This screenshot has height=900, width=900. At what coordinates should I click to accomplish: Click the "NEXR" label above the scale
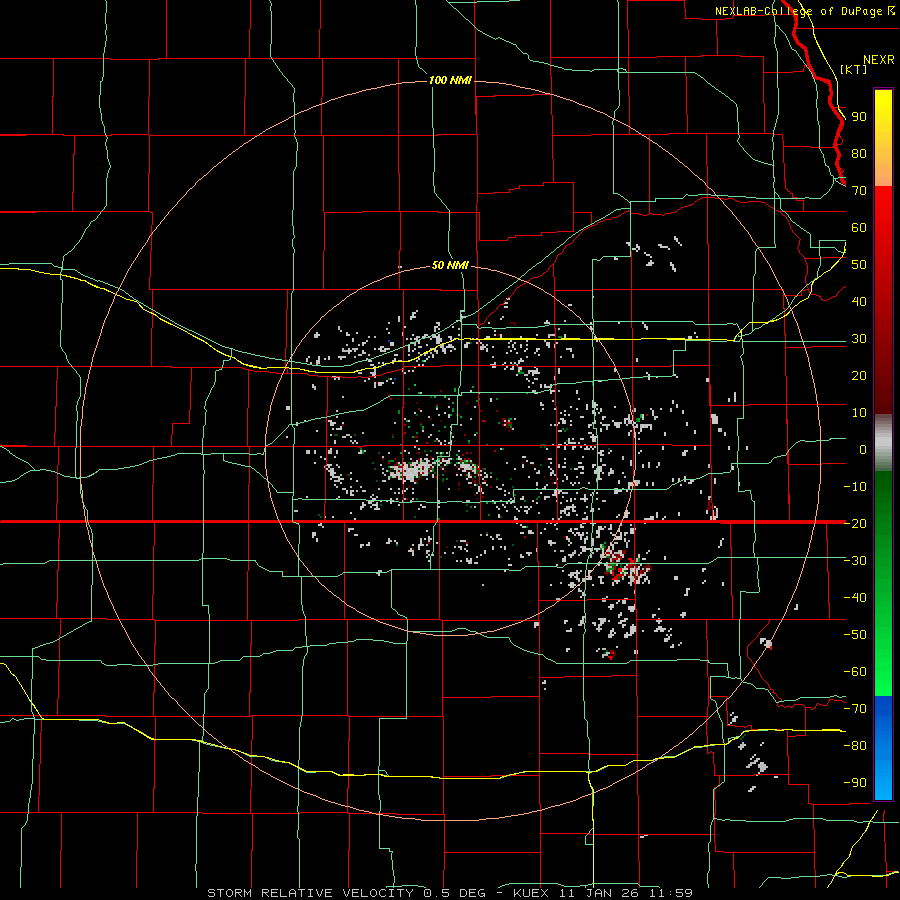click(879, 60)
